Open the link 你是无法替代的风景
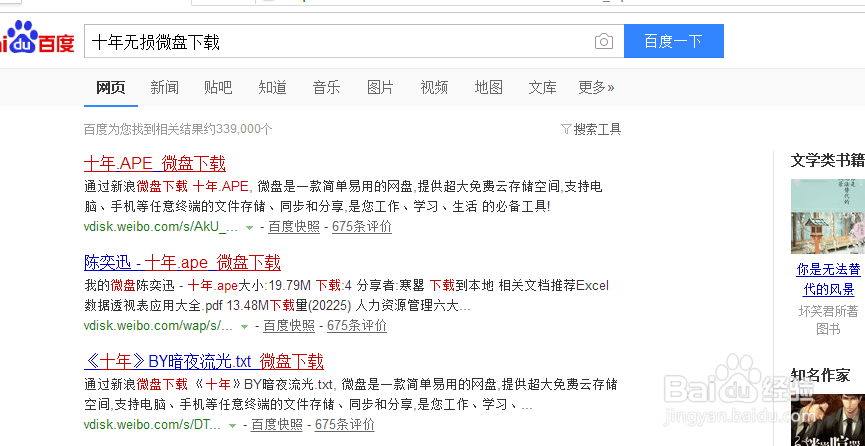This screenshot has height=446, width=865. (828, 279)
